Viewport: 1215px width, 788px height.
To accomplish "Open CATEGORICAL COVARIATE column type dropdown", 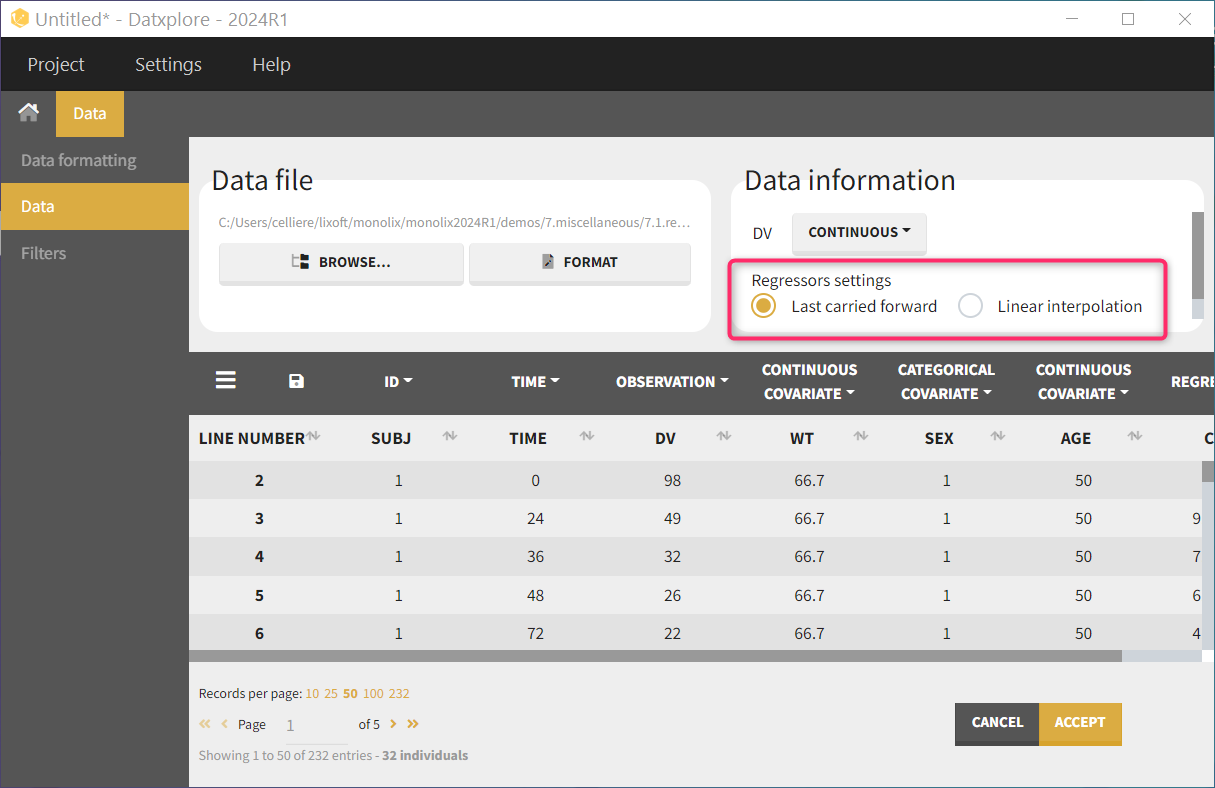I will pos(946,381).
